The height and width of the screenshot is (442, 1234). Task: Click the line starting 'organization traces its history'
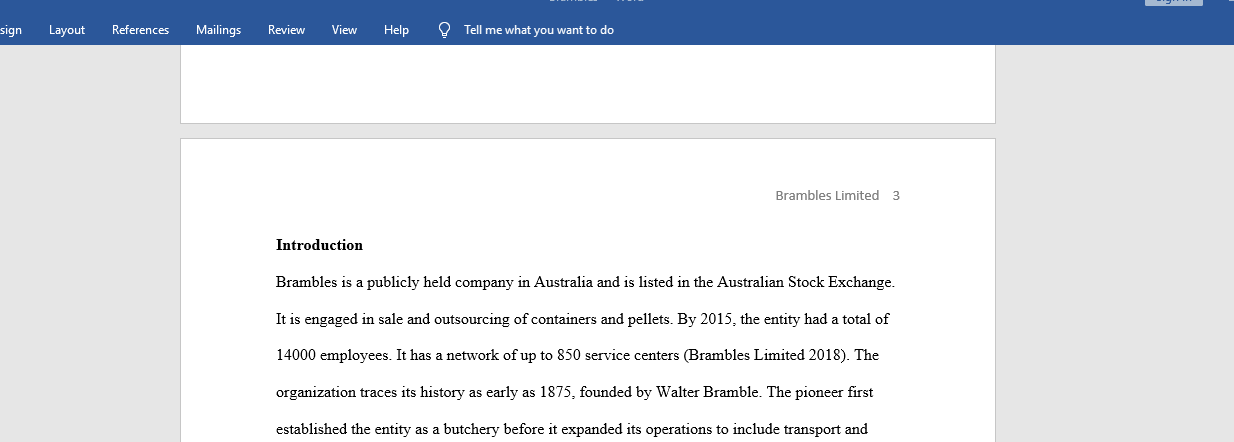click(574, 392)
